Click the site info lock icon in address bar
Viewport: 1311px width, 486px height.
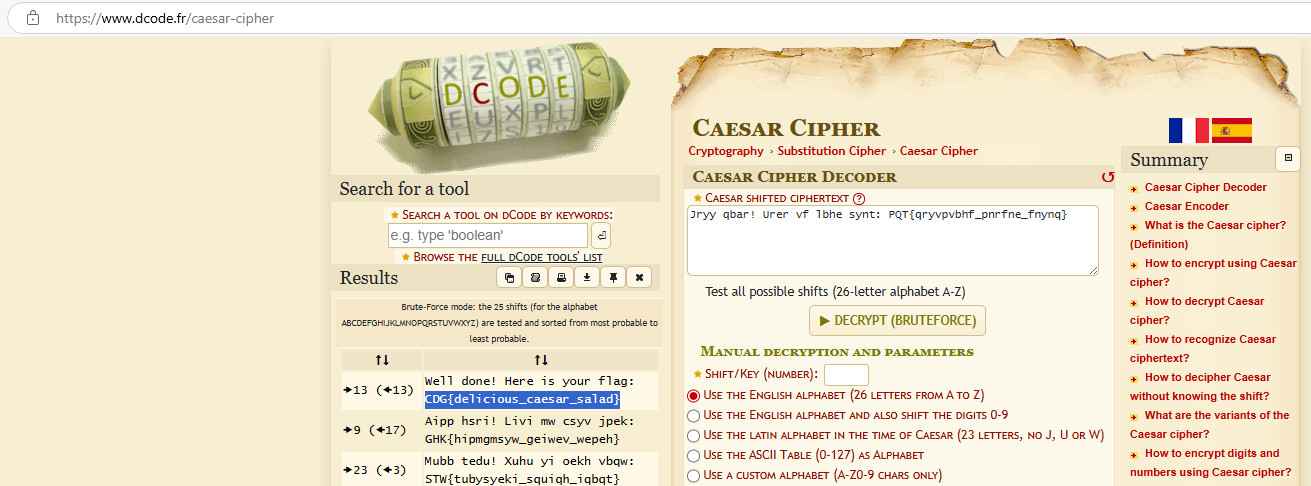32,18
